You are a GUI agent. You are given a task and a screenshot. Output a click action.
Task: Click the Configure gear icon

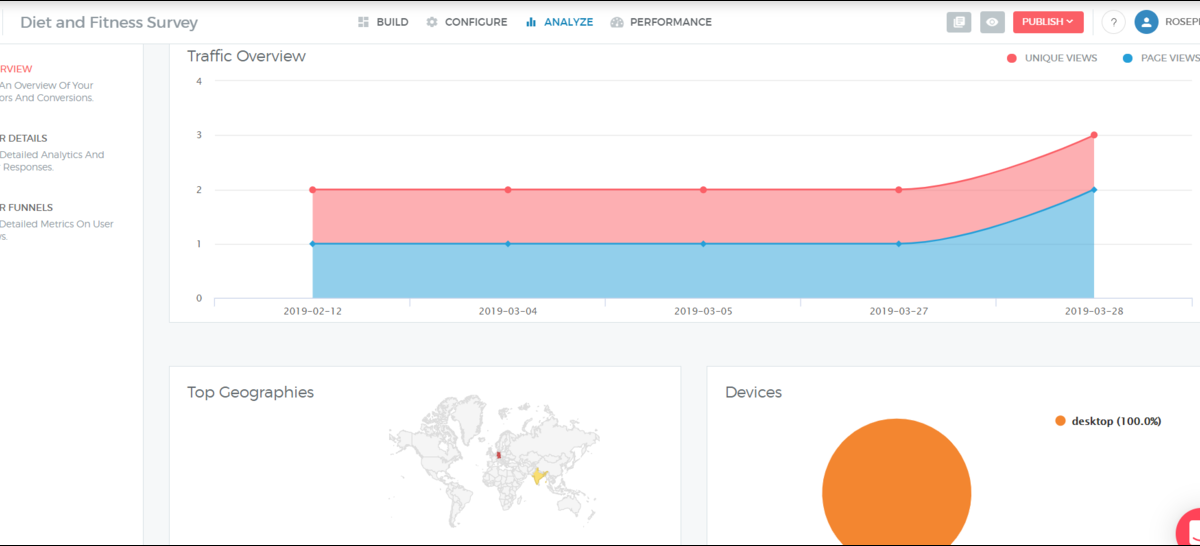(x=432, y=22)
